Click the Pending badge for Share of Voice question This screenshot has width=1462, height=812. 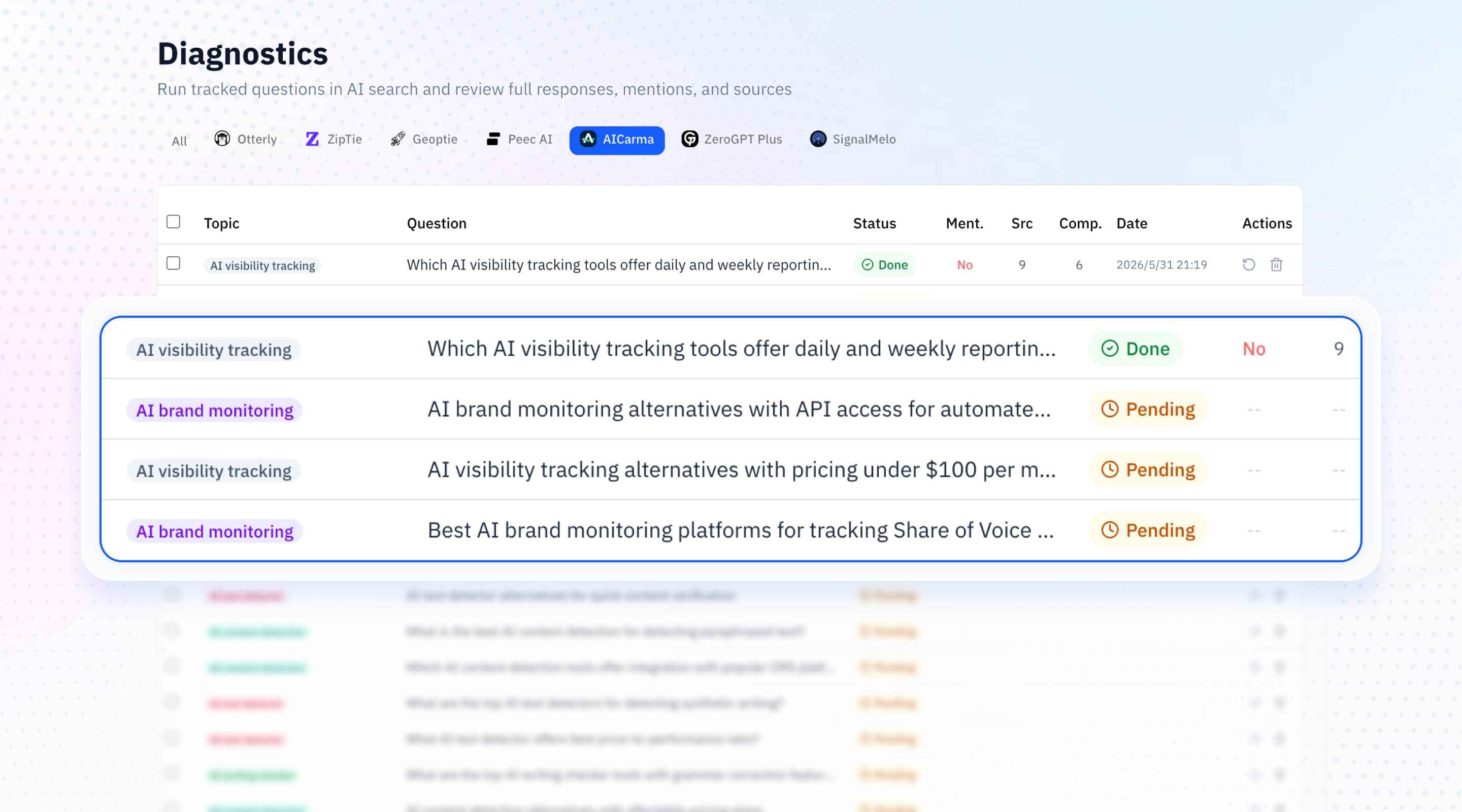(x=1148, y=530)
